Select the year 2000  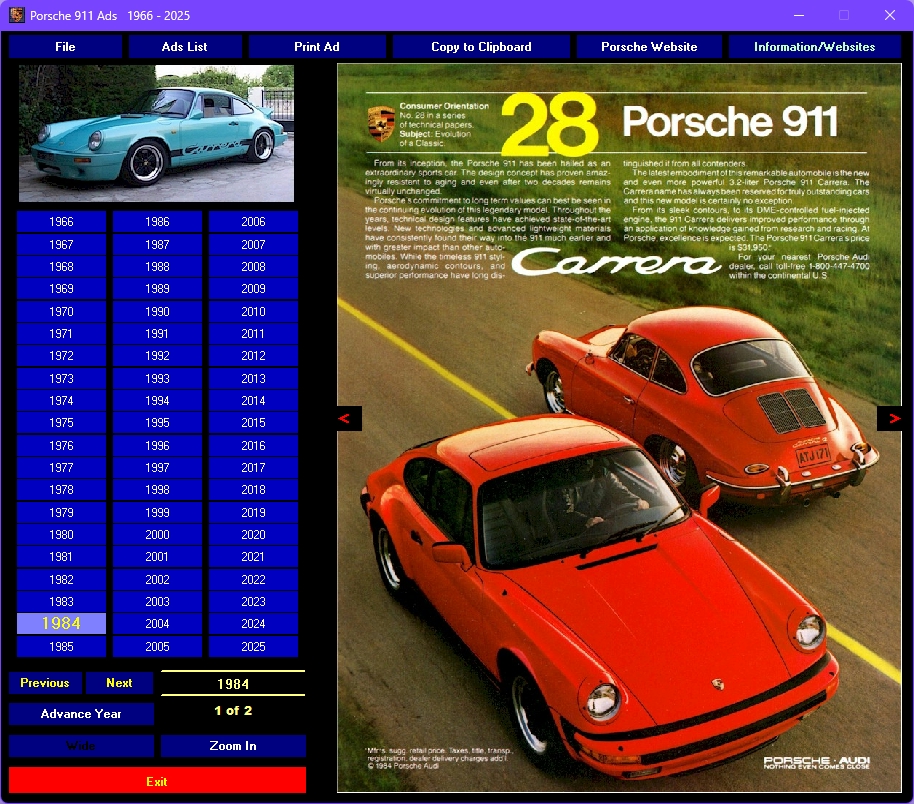tap(157, 535)
